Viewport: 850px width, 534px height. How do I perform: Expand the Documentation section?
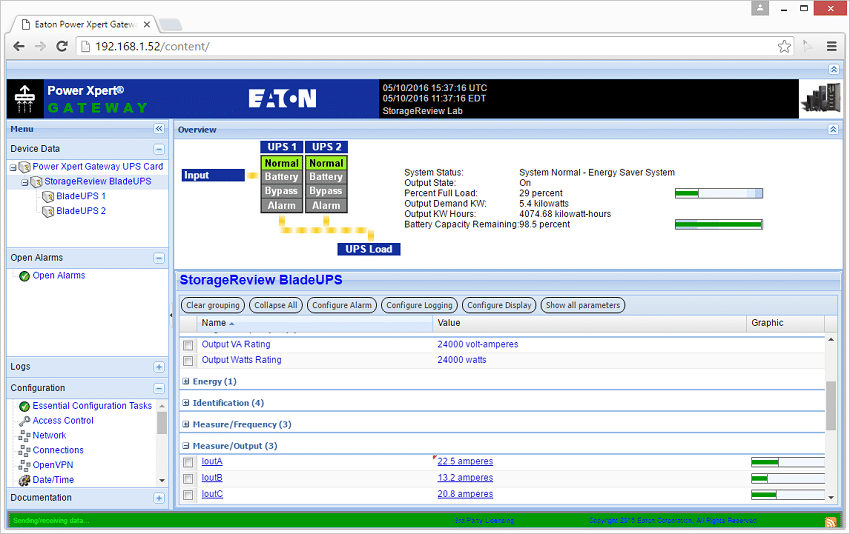tap(159, 498)
